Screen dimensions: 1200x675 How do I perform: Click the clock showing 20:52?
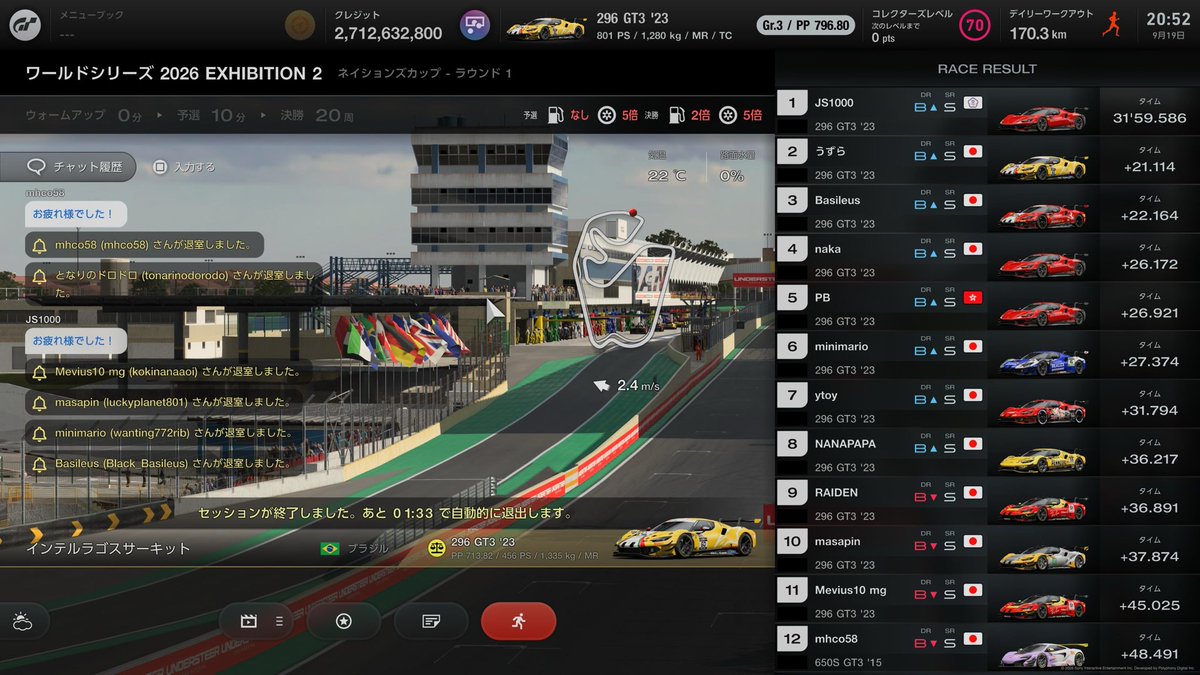pos(1168,18)
